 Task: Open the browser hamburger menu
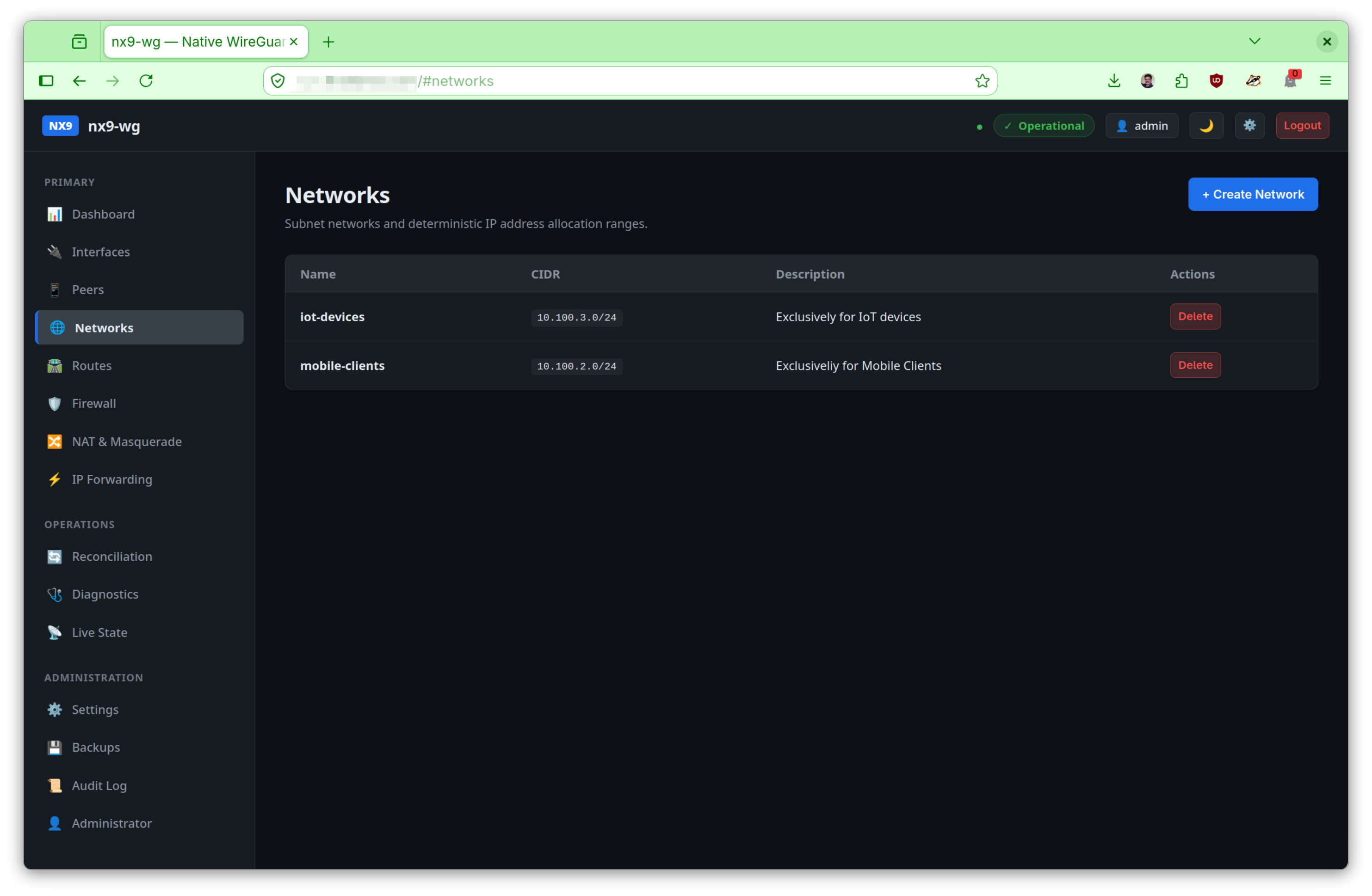(1325, 80)
